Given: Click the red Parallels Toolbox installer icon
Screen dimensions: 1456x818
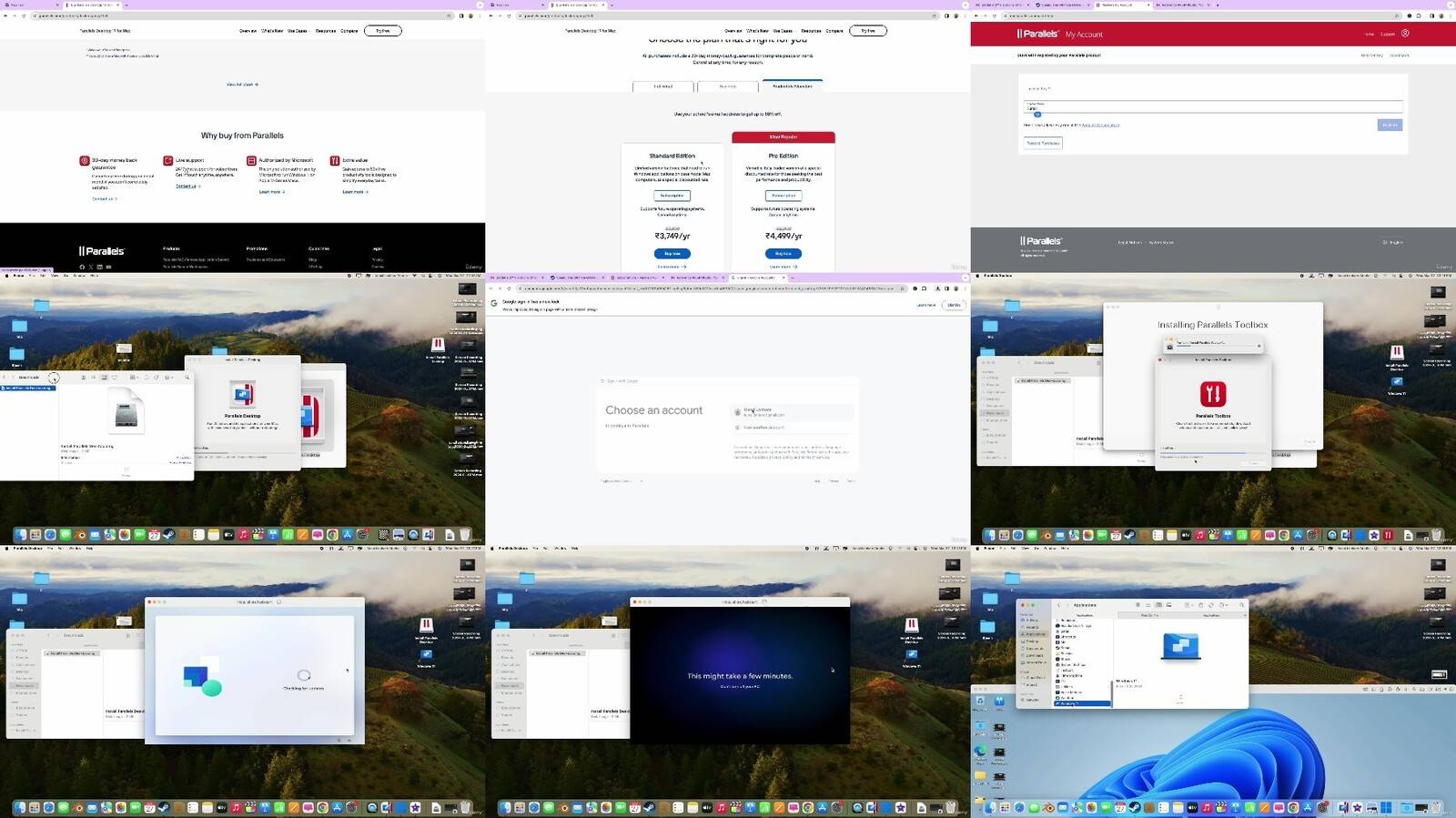Looking at the screenshot, I should pyautogui.click(x=1212, y=394).
